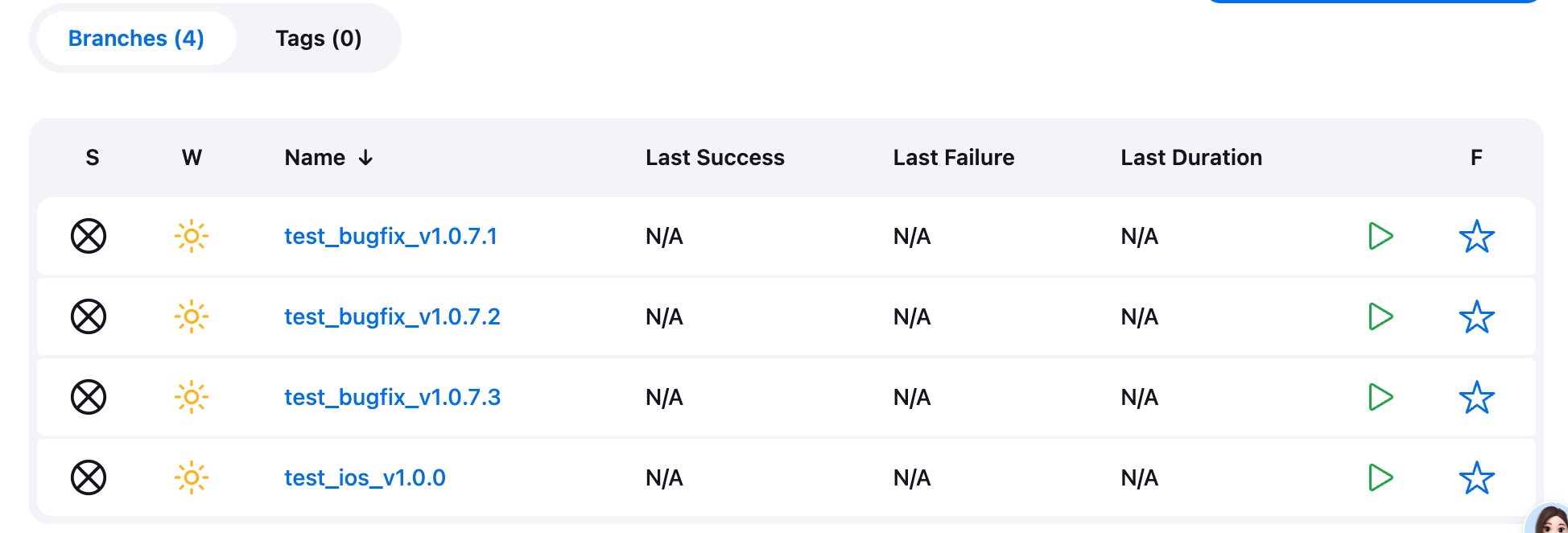Switch to the Tags (0) tab

click(x=318, y=39)
